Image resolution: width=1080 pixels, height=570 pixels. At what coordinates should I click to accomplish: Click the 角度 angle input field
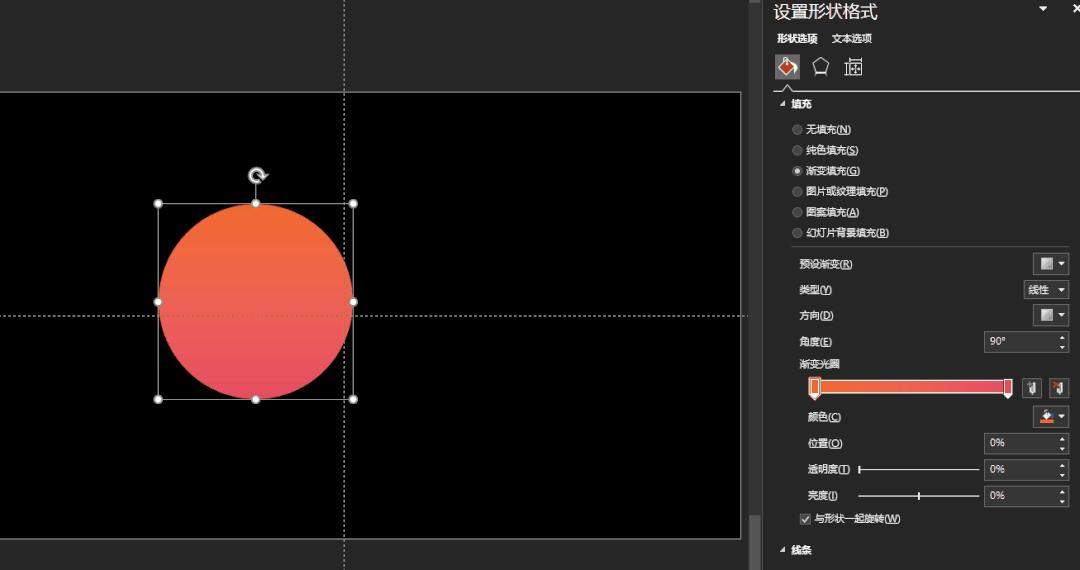1018,342
